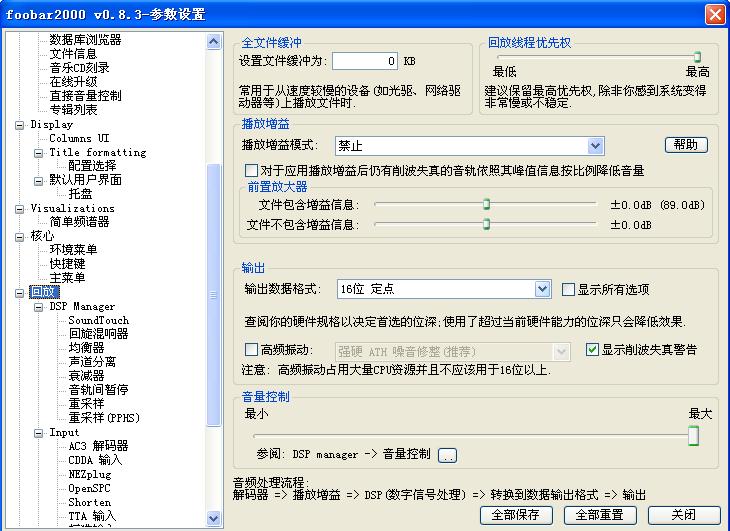Image resolution: width=730 pixels, height=531 pixels.
Task: Click the 帮助 button
Action: [x=686, y=145]
